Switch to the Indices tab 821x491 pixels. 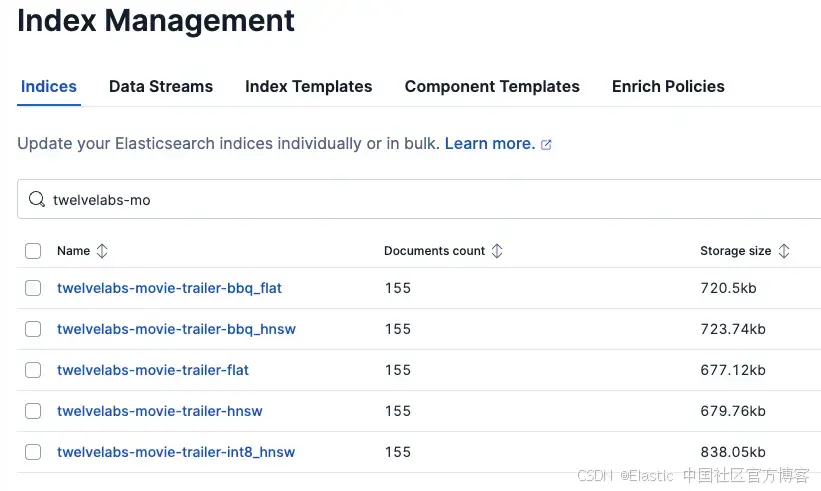pyautogui.click(x=49, y=86)
